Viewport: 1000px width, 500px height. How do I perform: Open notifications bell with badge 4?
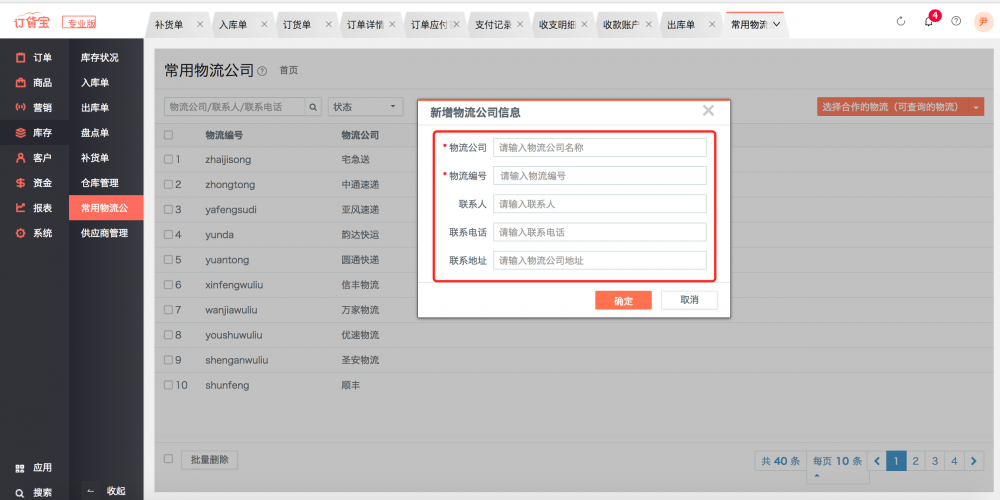929,21
